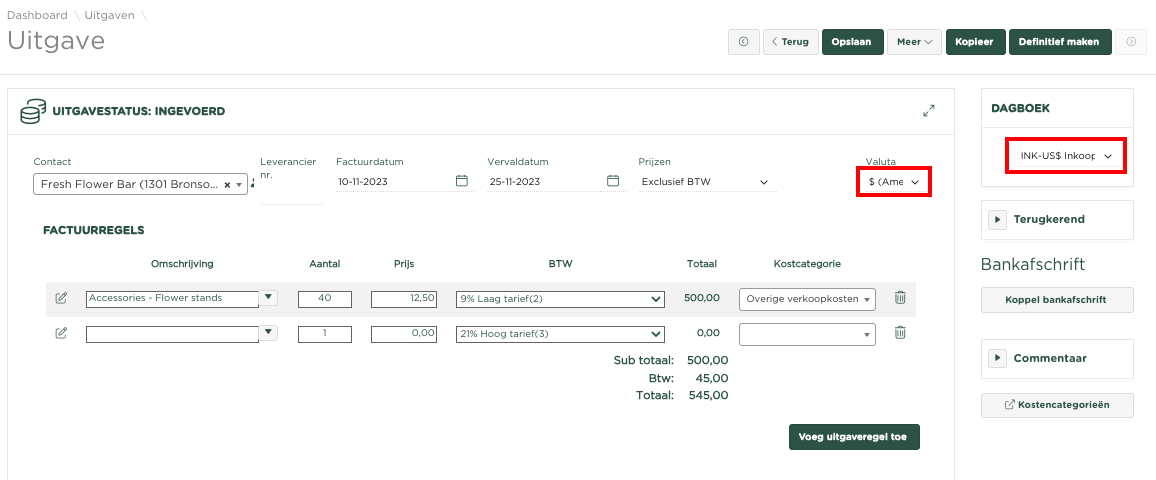Click Voeg uitgaveregel toe button

click(x=854, y=437)
